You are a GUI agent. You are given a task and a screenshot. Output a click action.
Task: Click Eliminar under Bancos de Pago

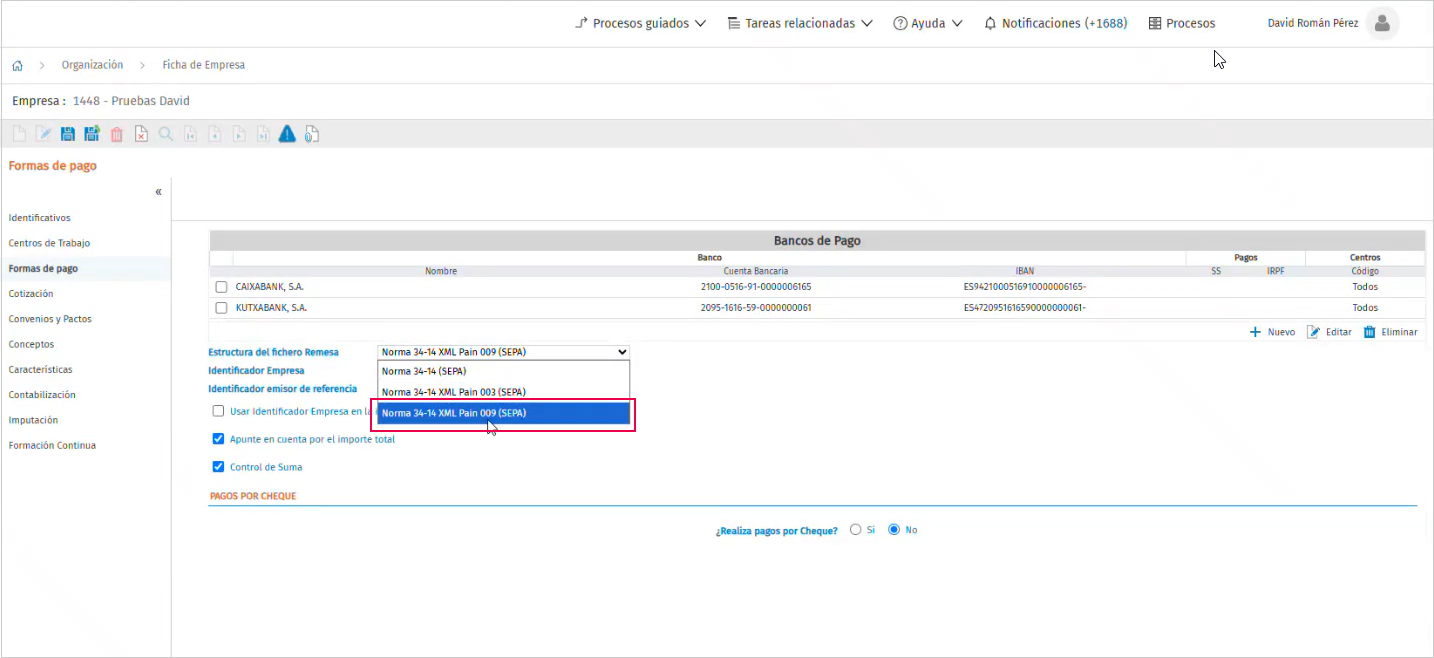1390,332
